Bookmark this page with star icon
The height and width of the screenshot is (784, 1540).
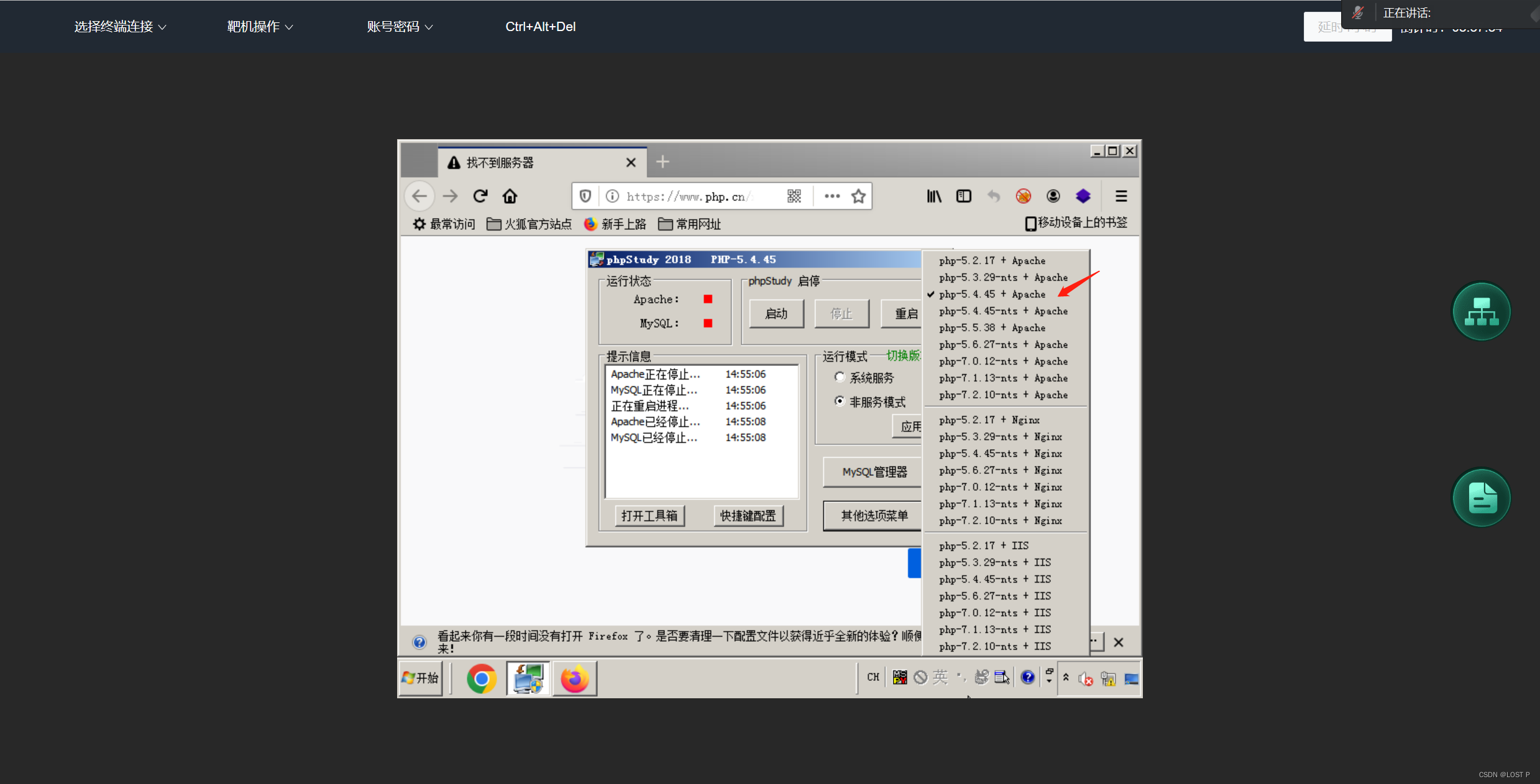tap(858, 196)
